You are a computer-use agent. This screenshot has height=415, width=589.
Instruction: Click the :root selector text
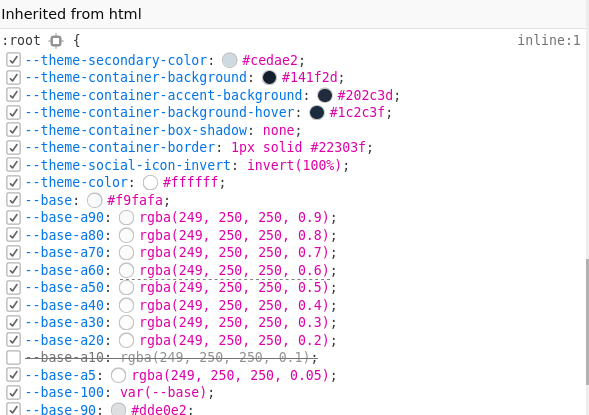coord(21,41)
